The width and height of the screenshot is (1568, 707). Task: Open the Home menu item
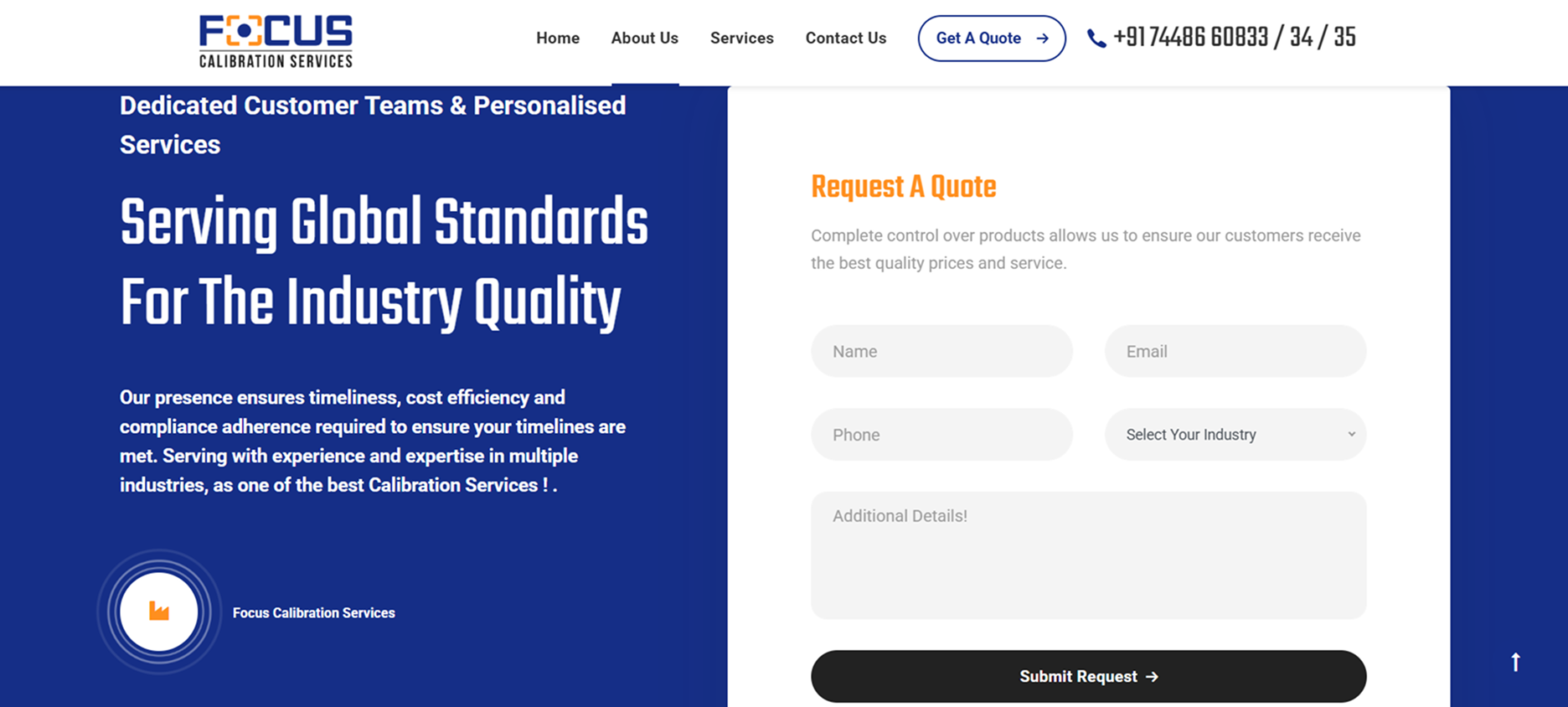click(x=558, y=39)
